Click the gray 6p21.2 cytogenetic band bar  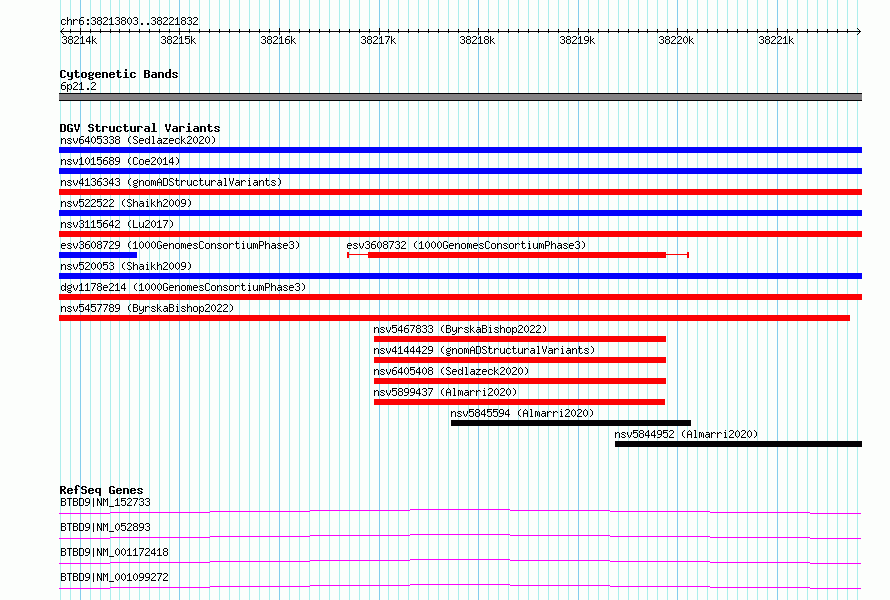click(460, 97)
